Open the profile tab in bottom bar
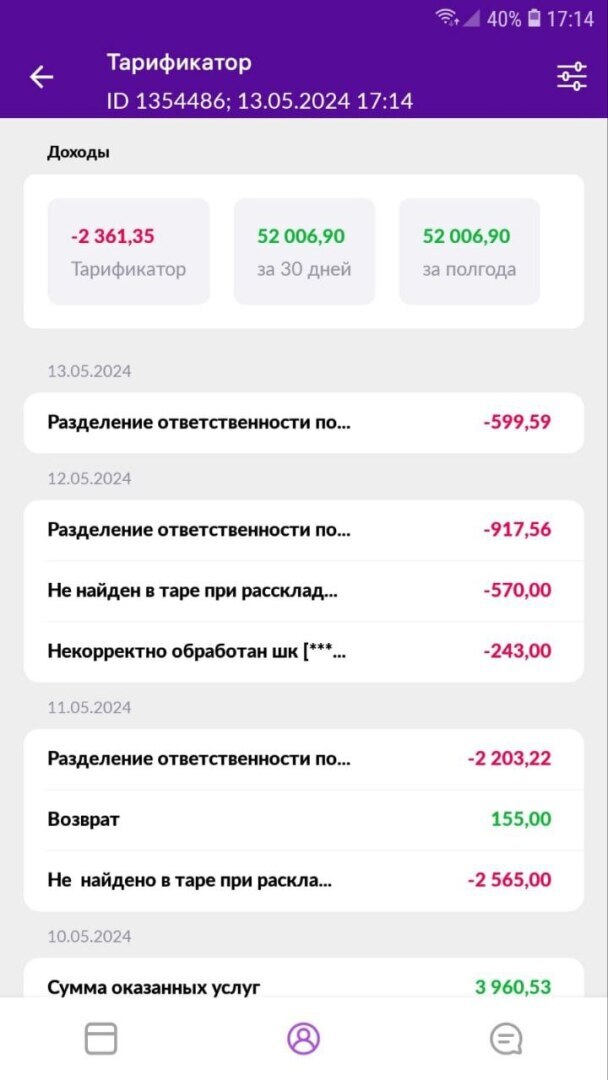608x1080 pixels. [303, 1039]
